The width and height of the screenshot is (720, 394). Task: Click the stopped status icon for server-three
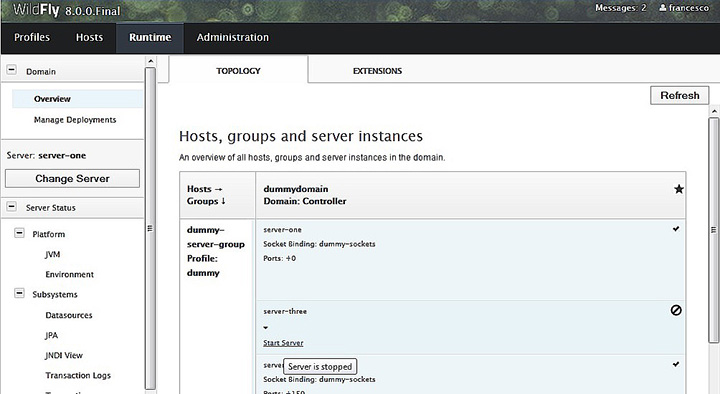click(676, 310)
